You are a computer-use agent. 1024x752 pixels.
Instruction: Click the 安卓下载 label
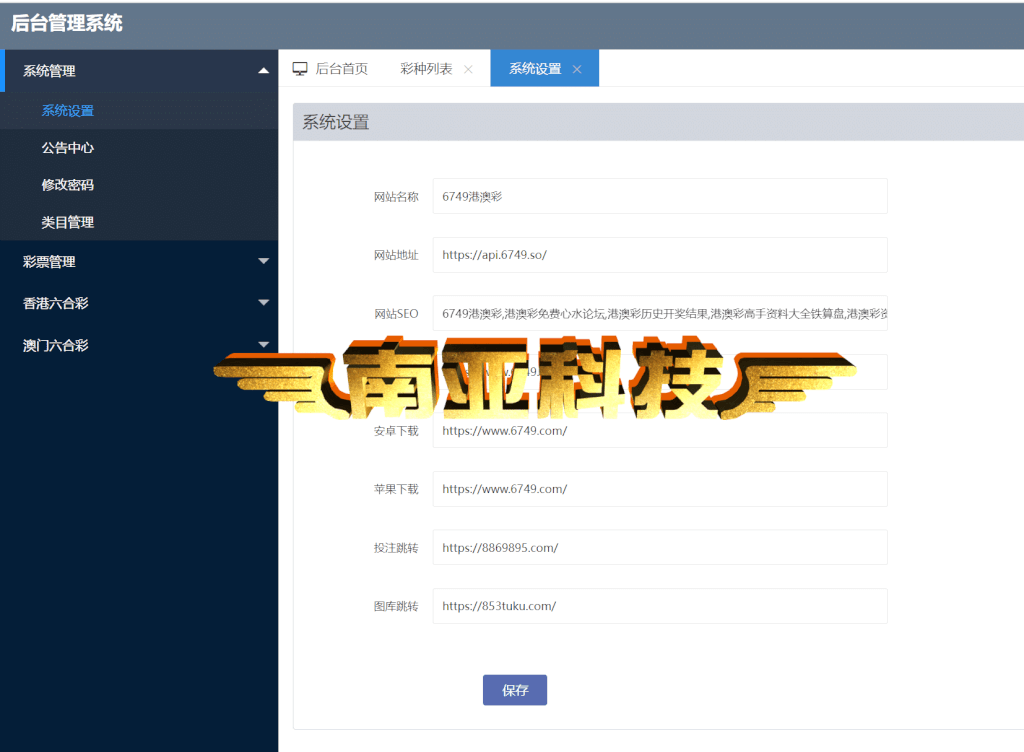tap(396, 431)
